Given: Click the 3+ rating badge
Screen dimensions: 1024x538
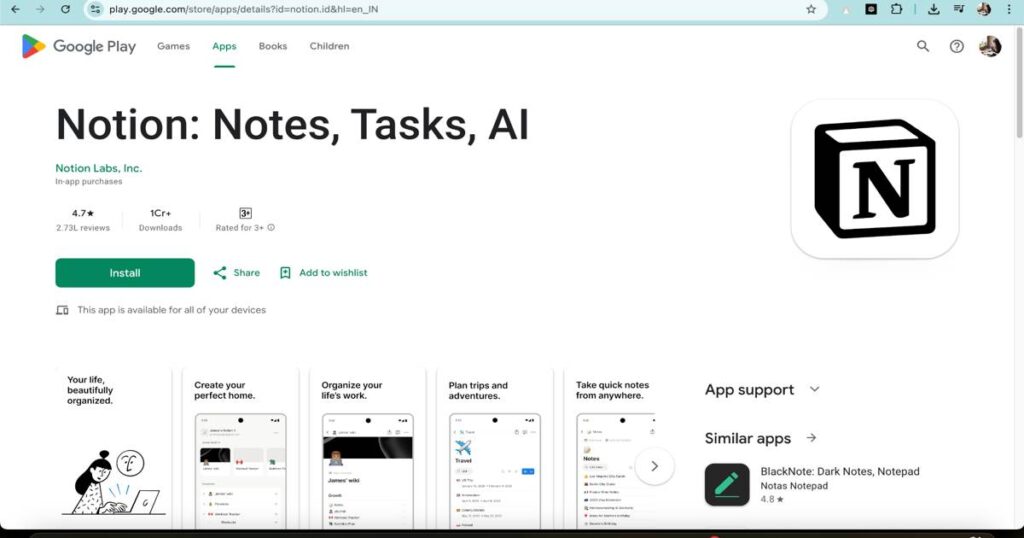Looking at the screenshot, I should point(246,214).
